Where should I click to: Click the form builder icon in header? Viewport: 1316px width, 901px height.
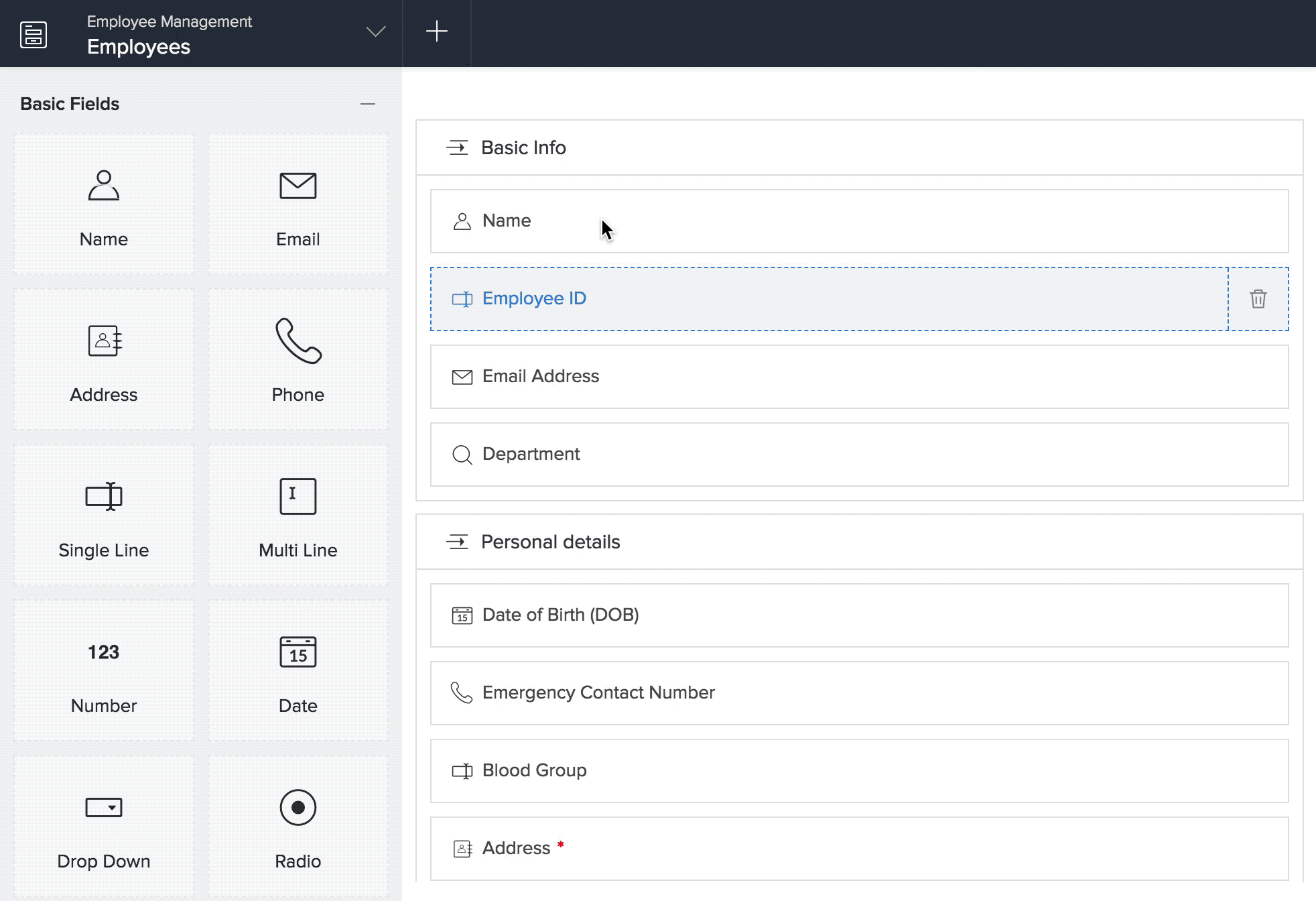[34, 34]
